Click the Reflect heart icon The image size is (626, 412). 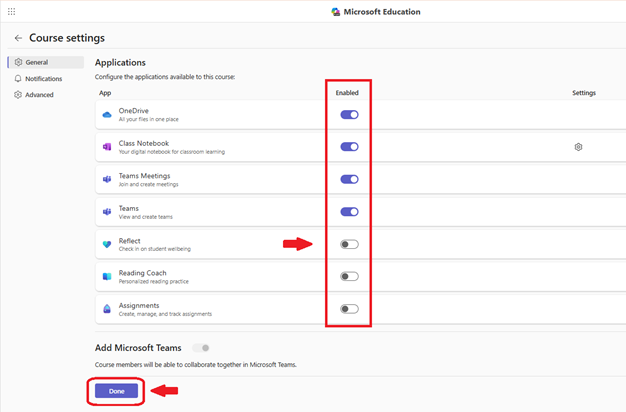click(107, 244)
